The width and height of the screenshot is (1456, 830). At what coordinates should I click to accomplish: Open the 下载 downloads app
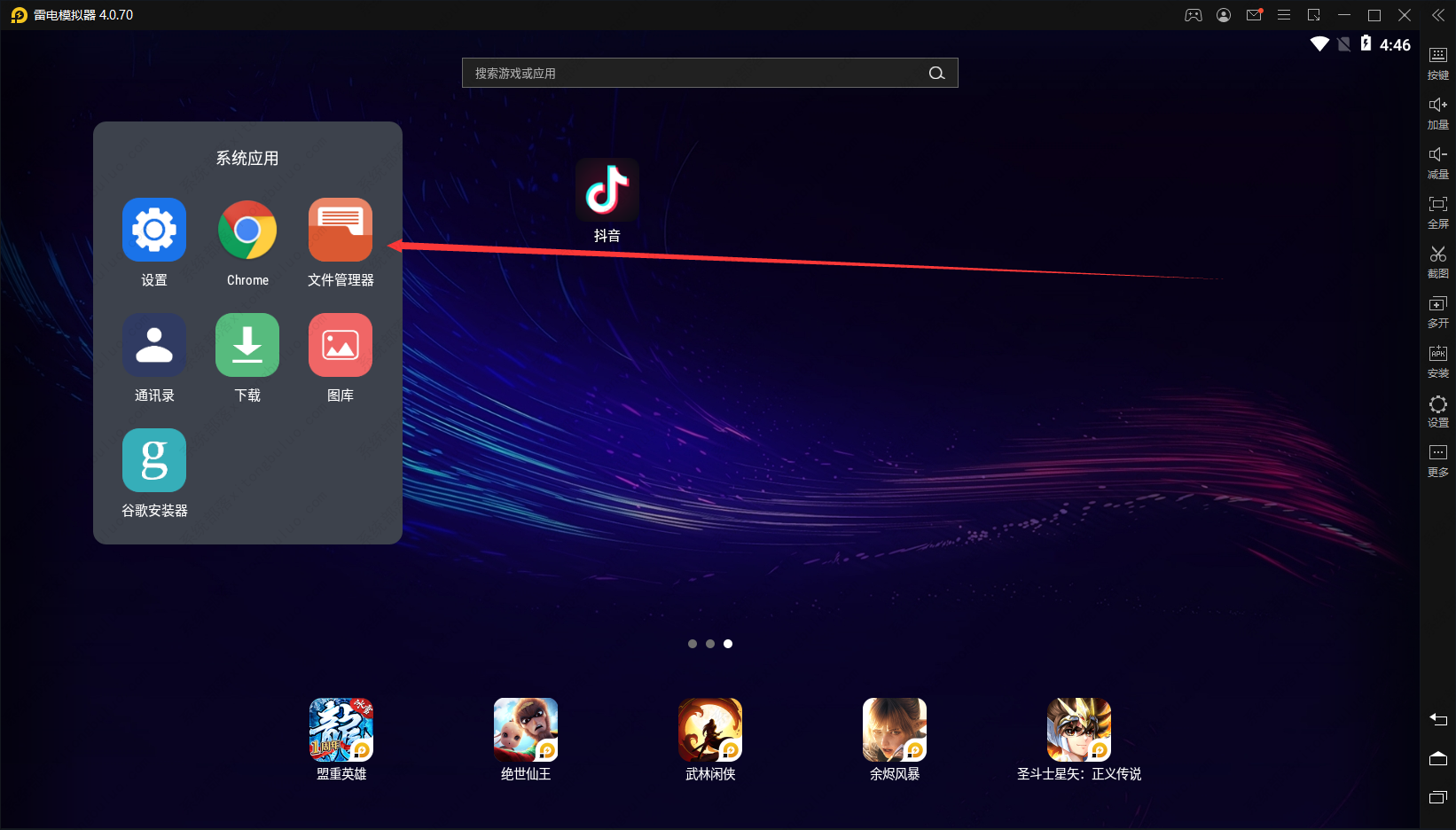pos(247,346)
